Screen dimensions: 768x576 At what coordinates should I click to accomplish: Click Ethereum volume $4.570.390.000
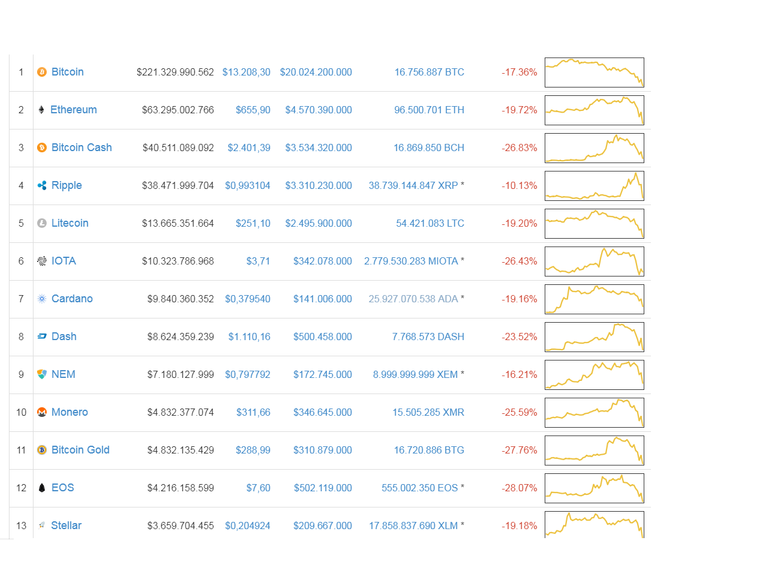click(x=318, y=110)
